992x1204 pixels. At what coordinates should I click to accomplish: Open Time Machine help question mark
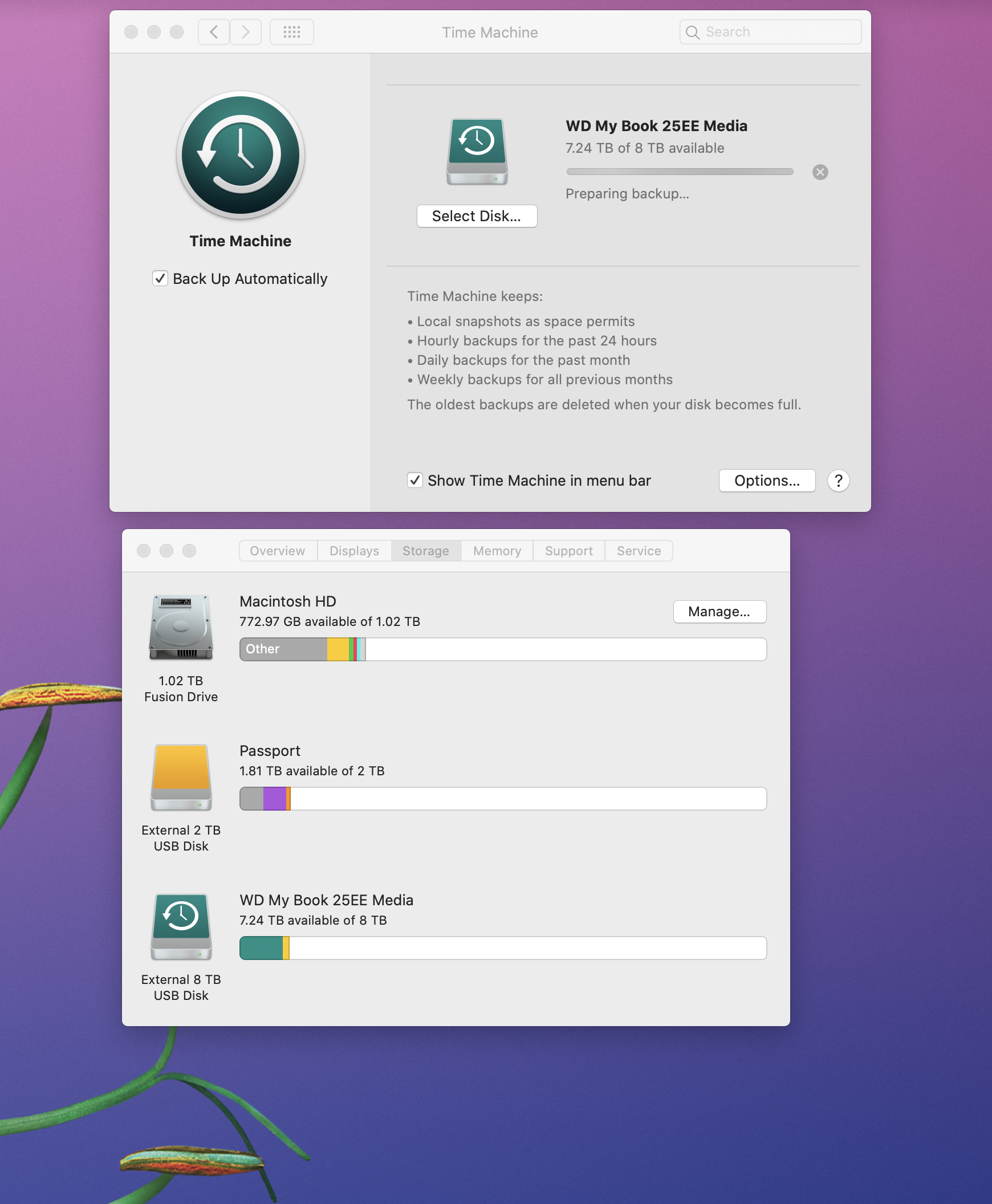pyautogui.click(x=838, y=481)
